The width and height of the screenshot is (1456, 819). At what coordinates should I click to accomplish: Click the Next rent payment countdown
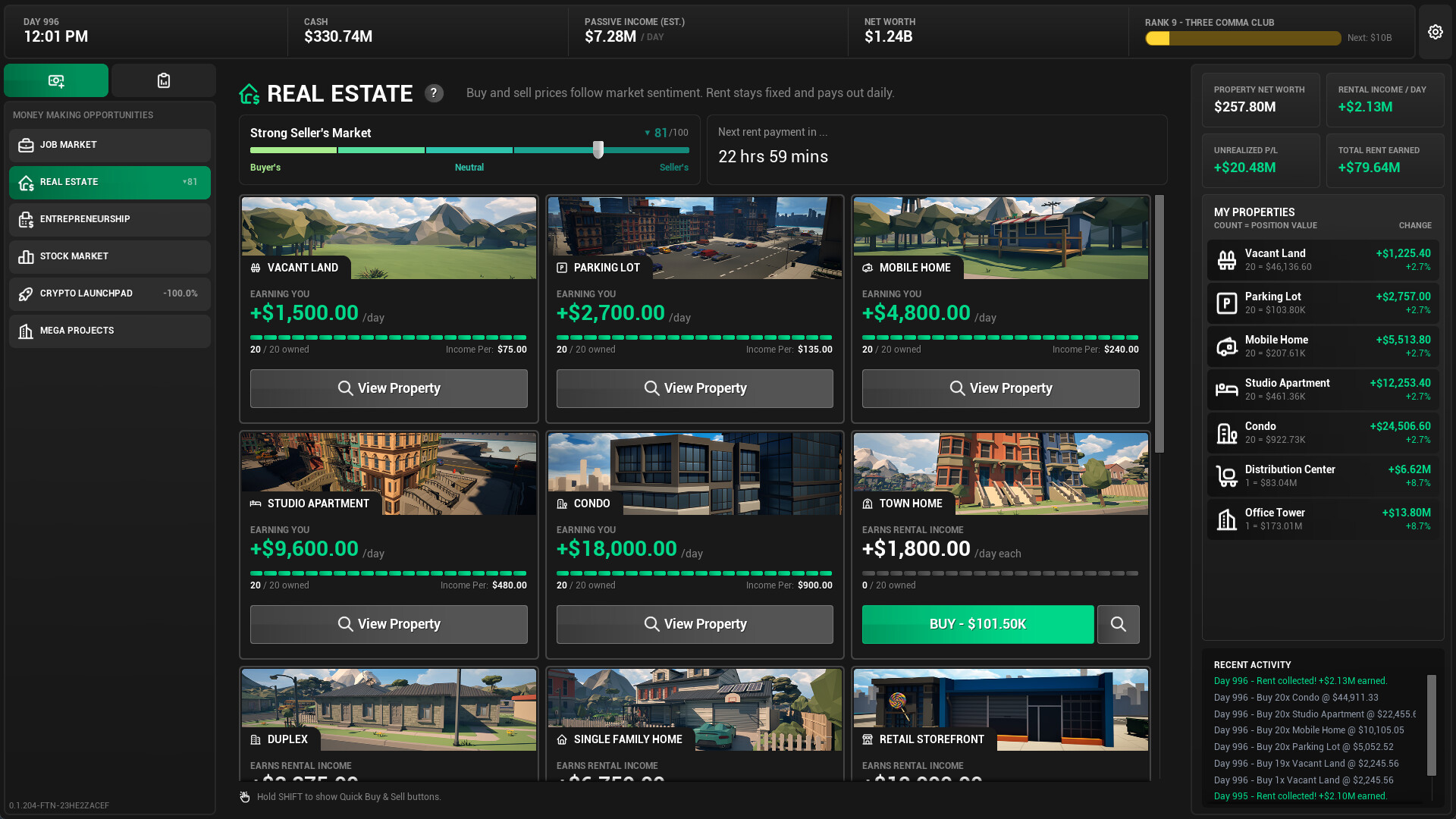click(773, 157)
